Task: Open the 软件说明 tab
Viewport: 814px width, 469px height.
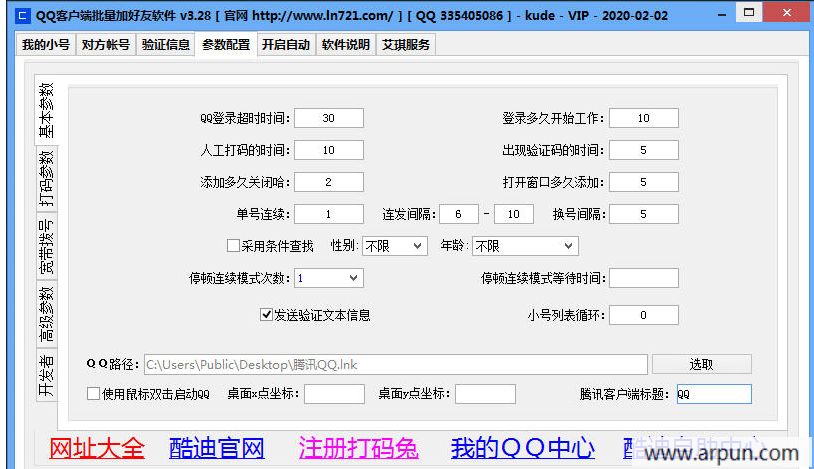Action: click(346, 45)
